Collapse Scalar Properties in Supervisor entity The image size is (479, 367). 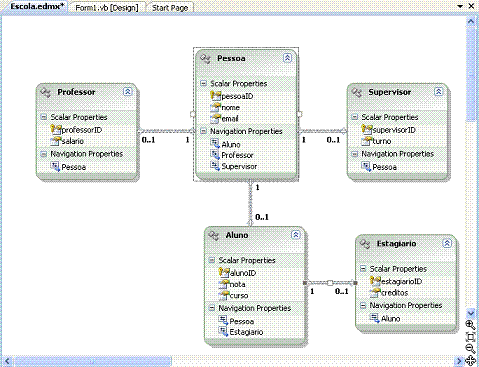[x=355, y=117]
